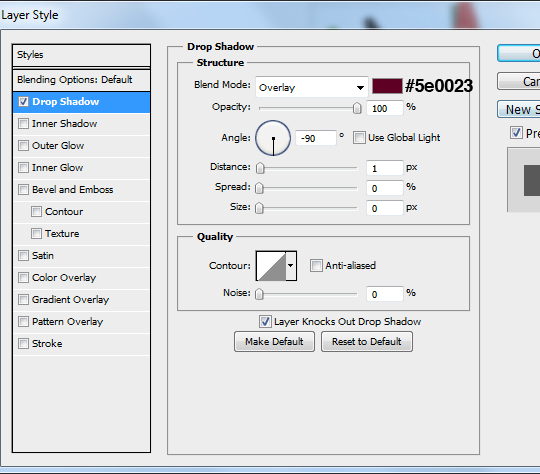Select the Gradient Overlay style row
Screen dimensions: 540x474
click(x=81, y=300)
